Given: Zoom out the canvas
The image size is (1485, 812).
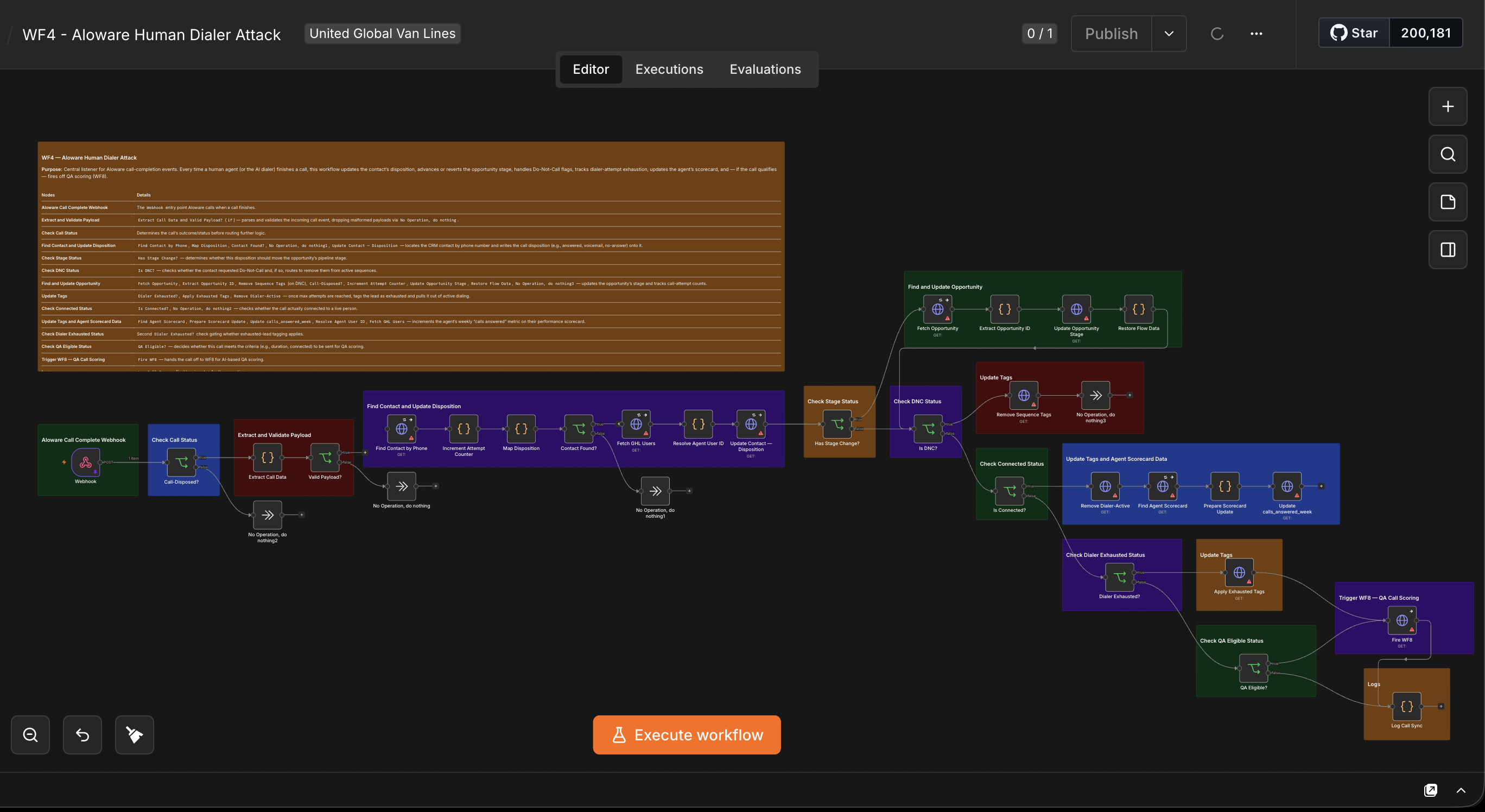Looking at the screenshot, I should pos(30,735).
